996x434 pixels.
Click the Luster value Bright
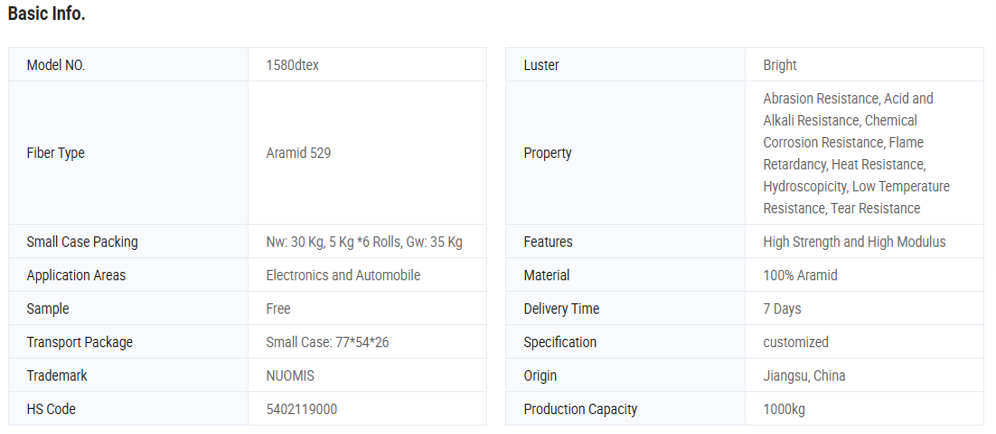[x=780, y=65]
